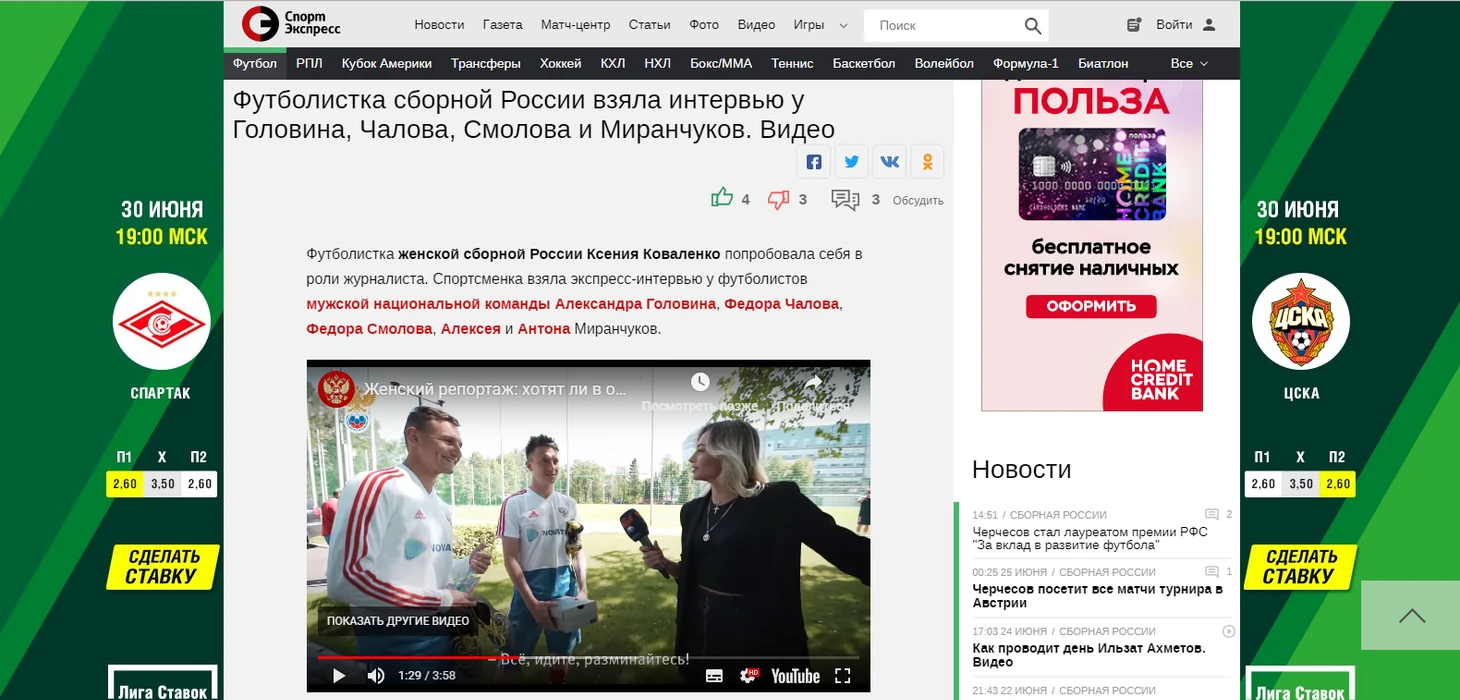The width and height of the screenshot is (1460, 700).
Task: Open the Александра Головина link
Action: (636, 304)
